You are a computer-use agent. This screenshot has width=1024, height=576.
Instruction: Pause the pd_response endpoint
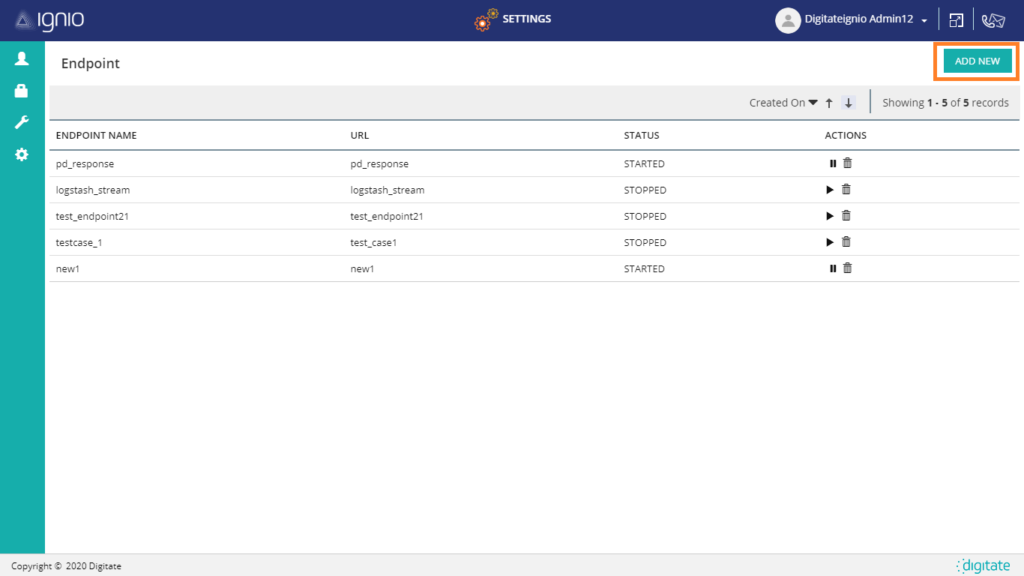tap(832, 164)
